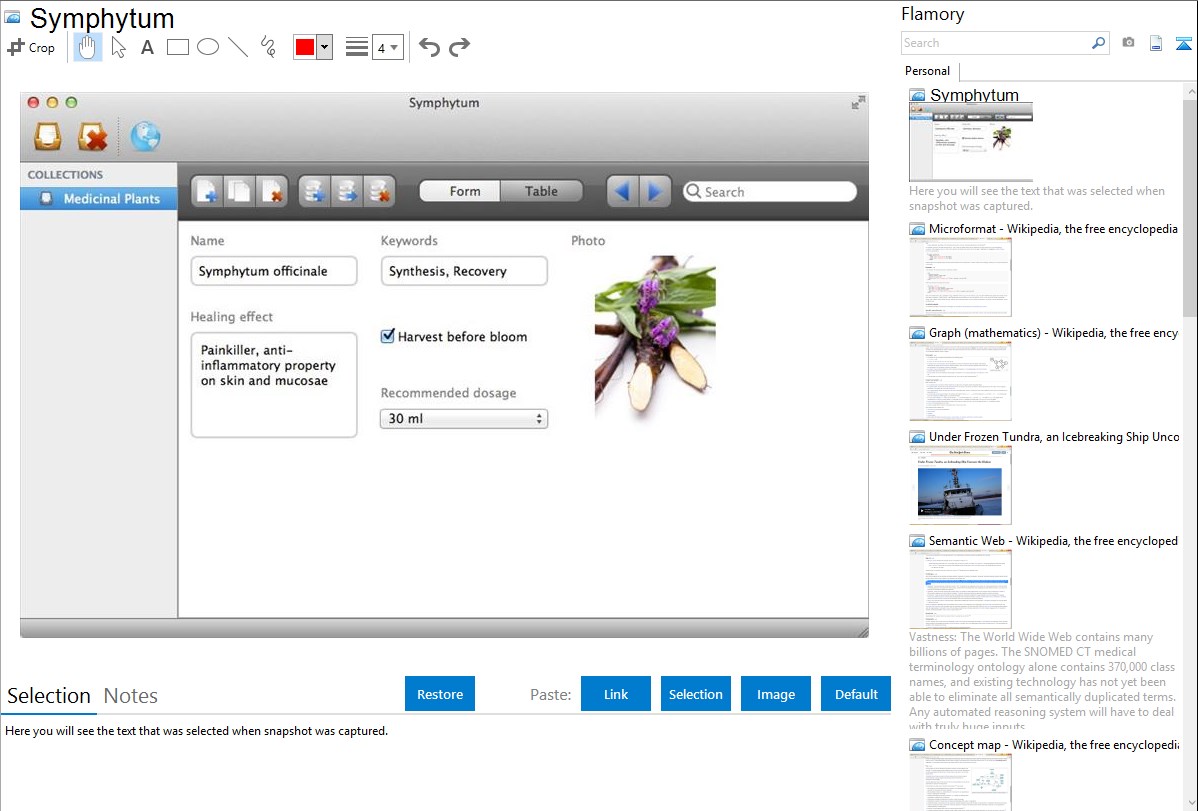Image resolution: width=1198 pixels, height=811 pixels.
Task: Open the color picker dropdown arrow
Action: click(x=324, y=47)
